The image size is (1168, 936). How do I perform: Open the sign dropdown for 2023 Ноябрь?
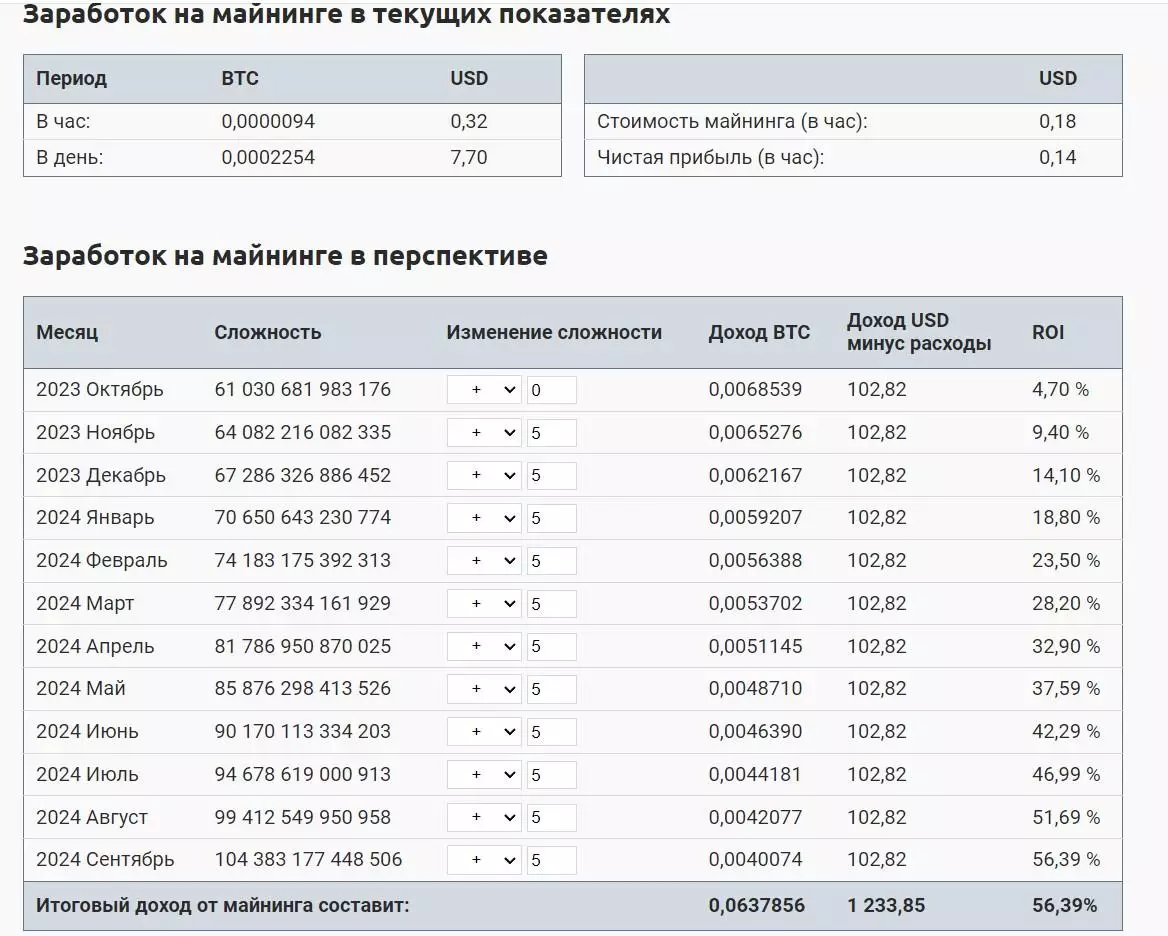point(484,433)
